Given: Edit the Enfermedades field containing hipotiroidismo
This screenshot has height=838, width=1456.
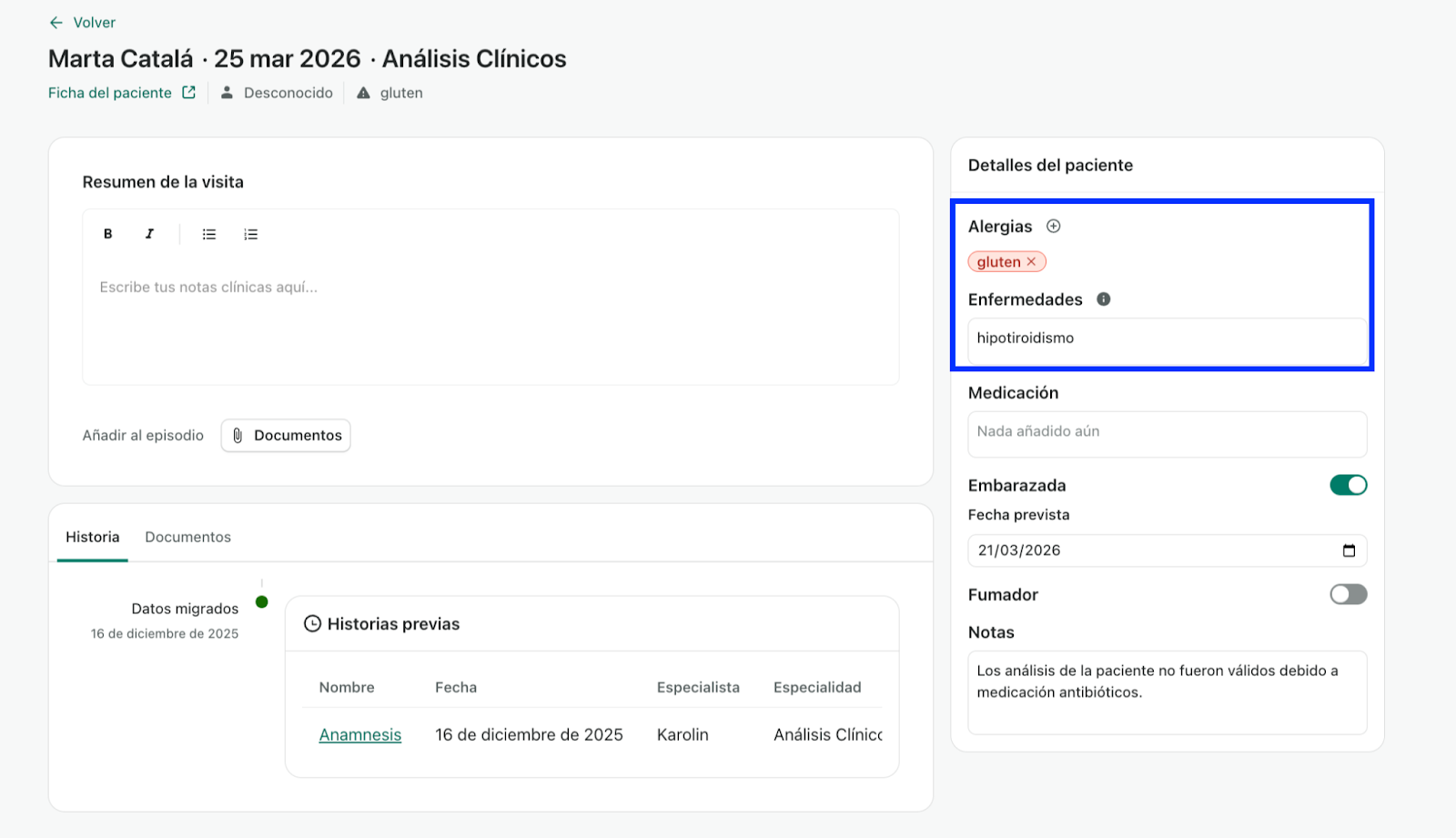Looking at the screenshot, I should pyautogui.click(x=1167, y=340).
